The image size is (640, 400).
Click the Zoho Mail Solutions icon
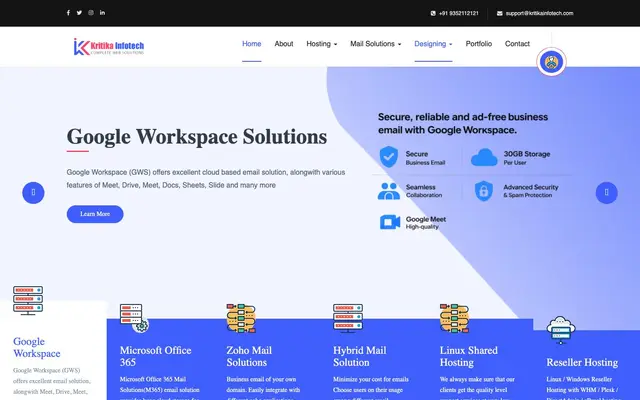pyautogui.click(x=241, y=318)
